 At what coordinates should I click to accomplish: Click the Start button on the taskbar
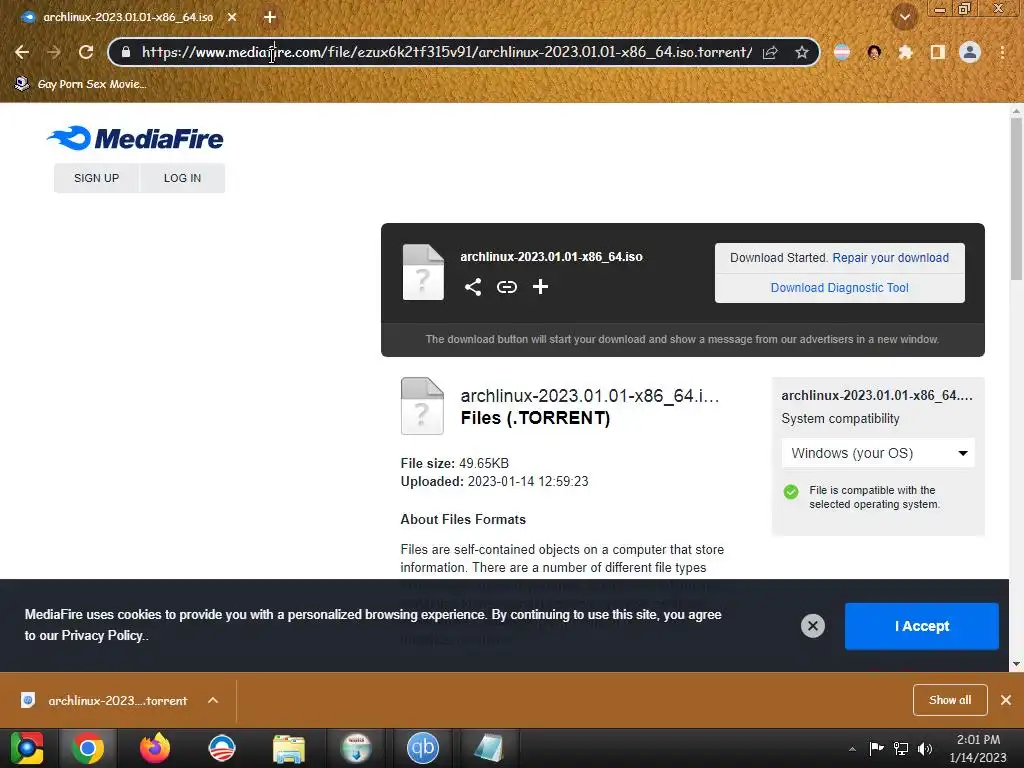26,748
